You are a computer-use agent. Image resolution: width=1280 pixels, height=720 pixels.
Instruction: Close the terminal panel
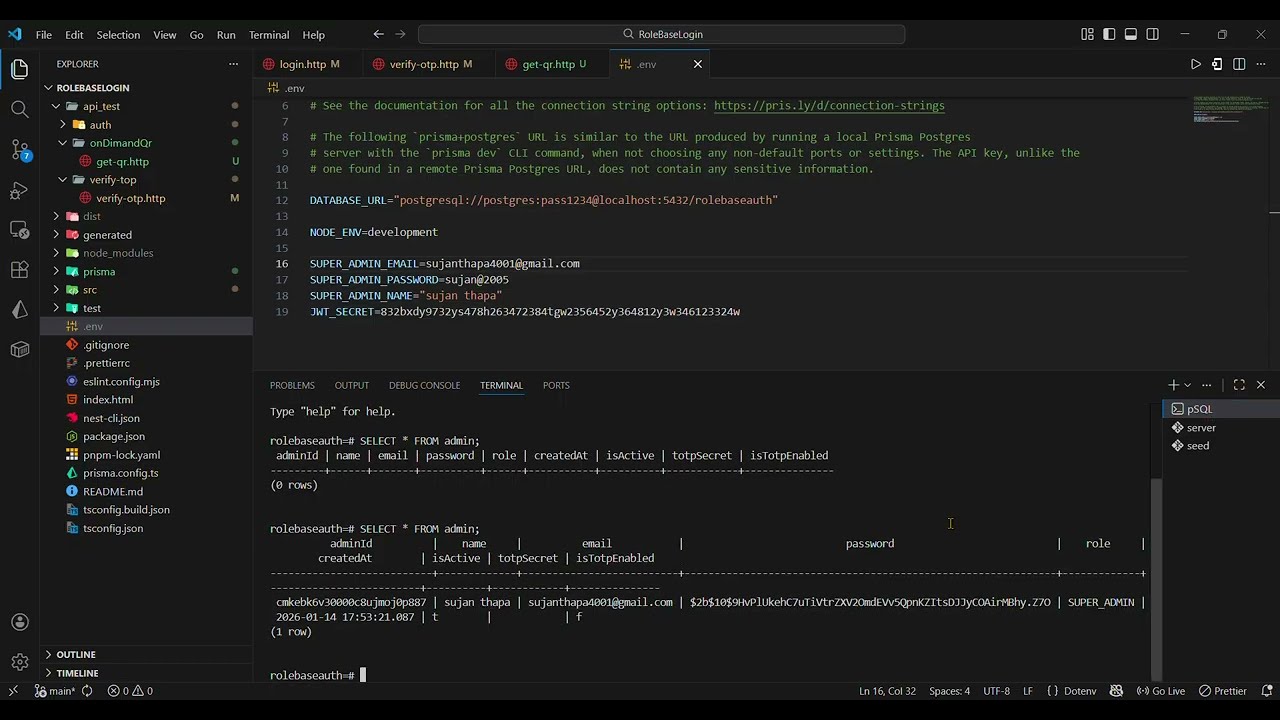pyautogui.click(x=1261, y=385)
